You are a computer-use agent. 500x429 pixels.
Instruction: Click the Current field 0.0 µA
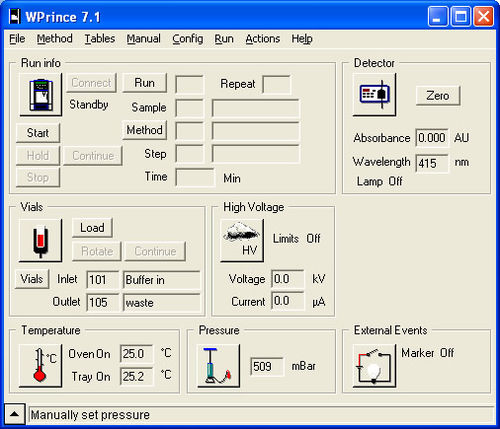(288, 301)
